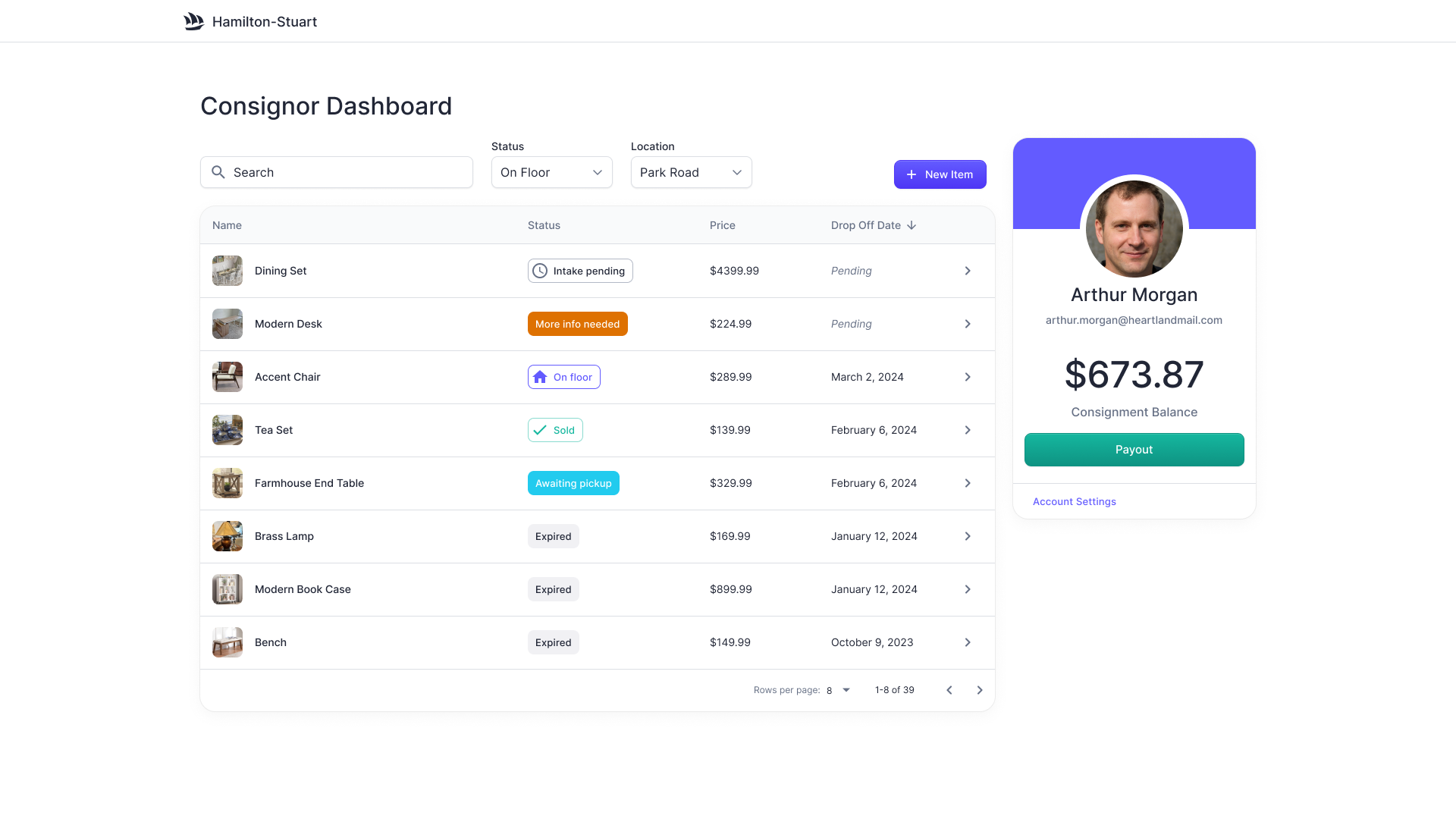Click the Intake pending status icon
This screenshot has width=1456, height=819.
(x=541, y=270)
